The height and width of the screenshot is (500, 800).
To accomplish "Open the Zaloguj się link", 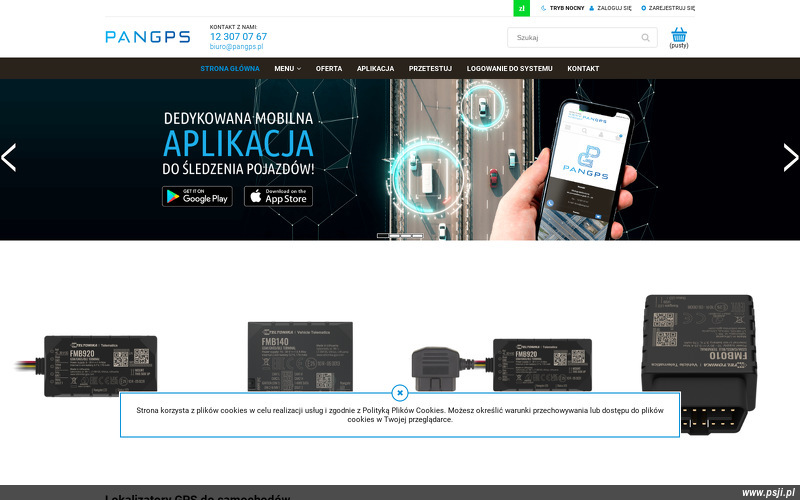I will coord(610,8).
